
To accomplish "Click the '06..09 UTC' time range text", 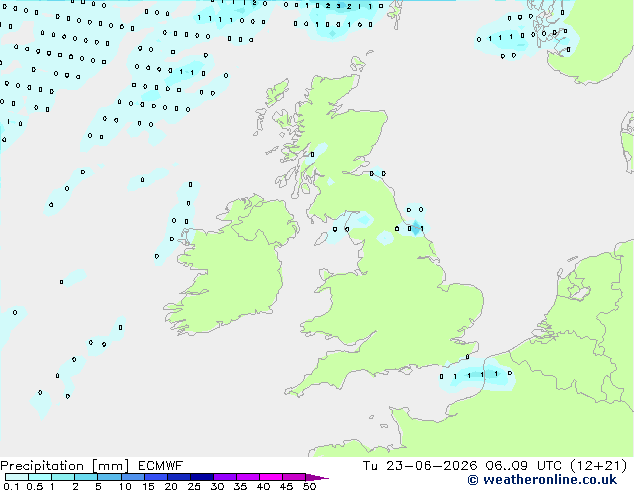I will click(x=523, y=466).
